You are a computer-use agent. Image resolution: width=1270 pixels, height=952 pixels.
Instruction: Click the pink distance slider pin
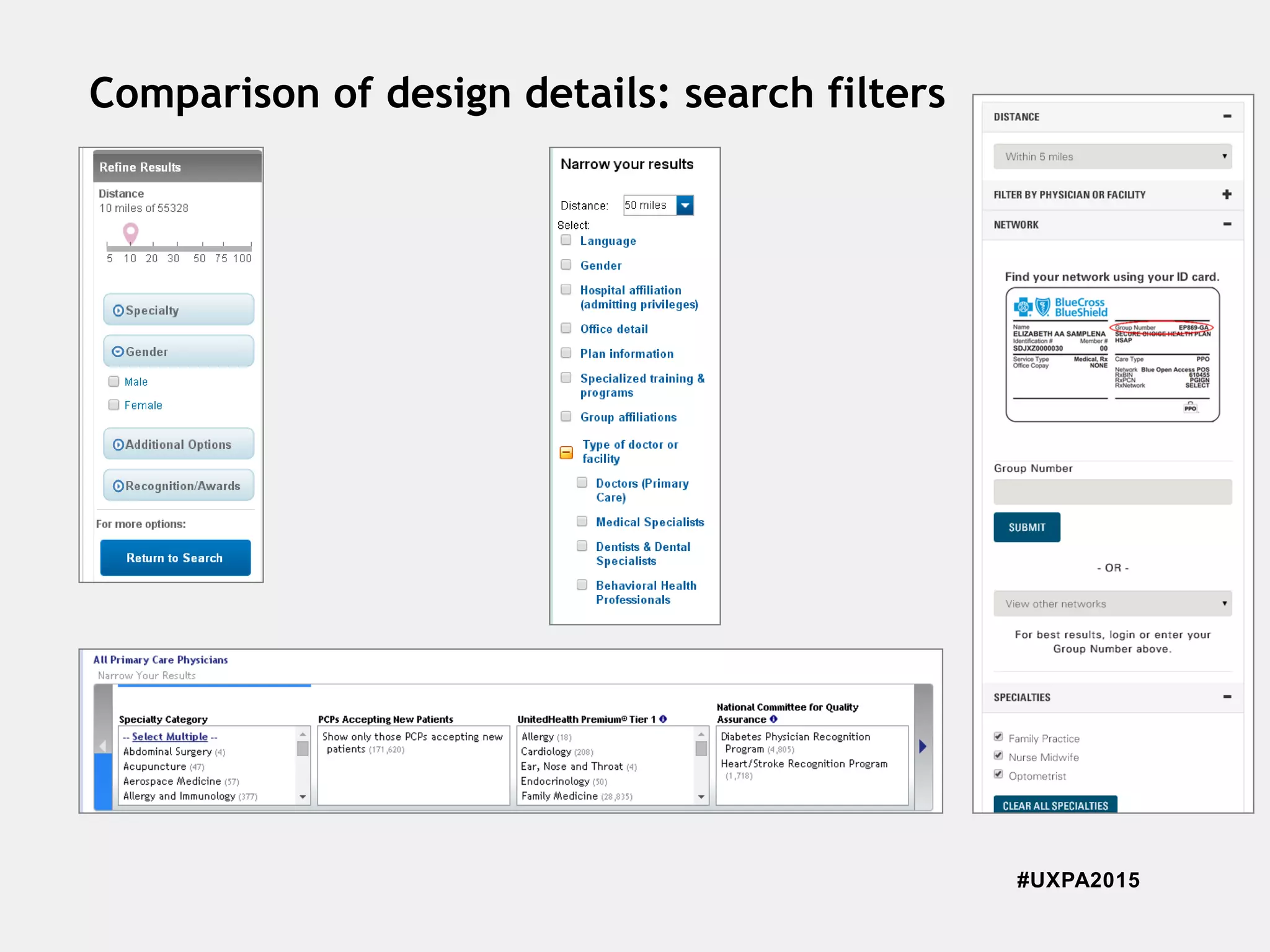coord(130,233)
